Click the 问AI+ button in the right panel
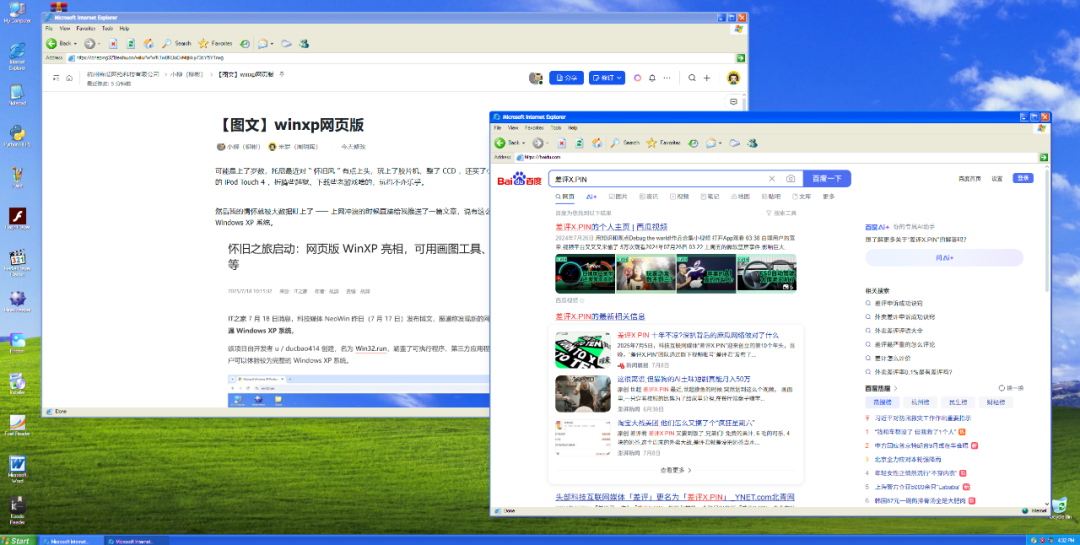 (x=944, y=258)
